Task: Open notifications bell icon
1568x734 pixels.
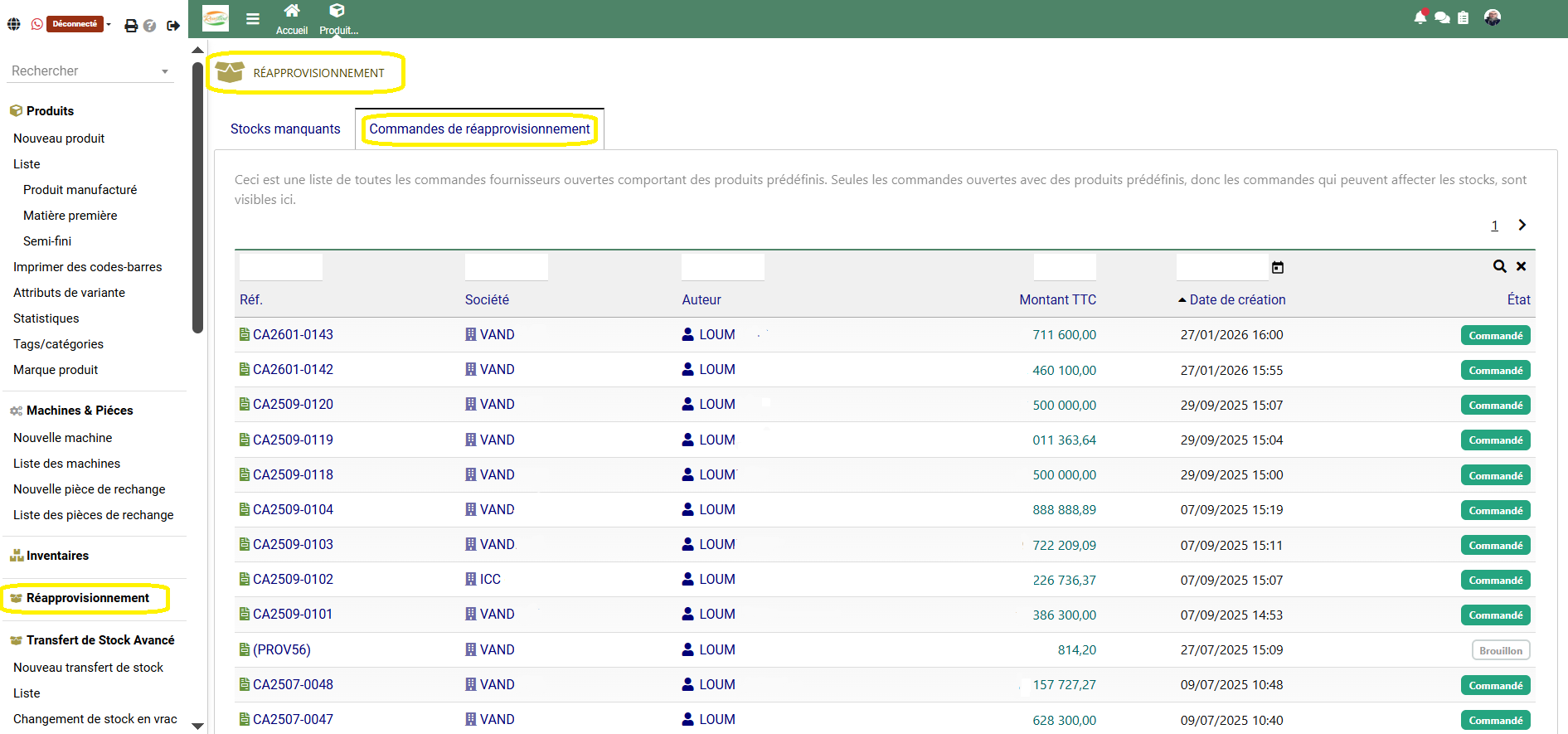Action: click(1420, 17)
